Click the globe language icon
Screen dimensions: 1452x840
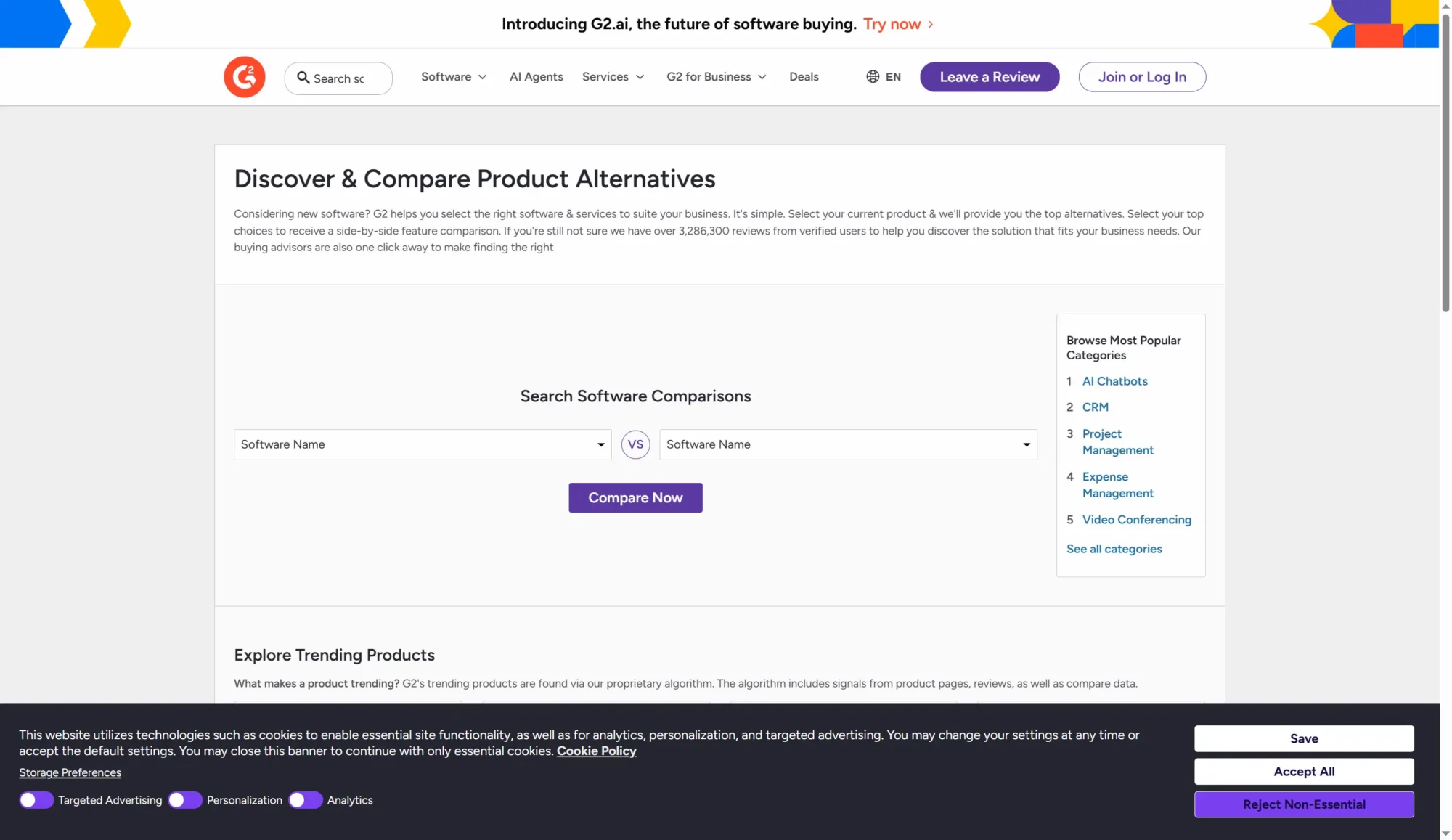click(873, 77)
